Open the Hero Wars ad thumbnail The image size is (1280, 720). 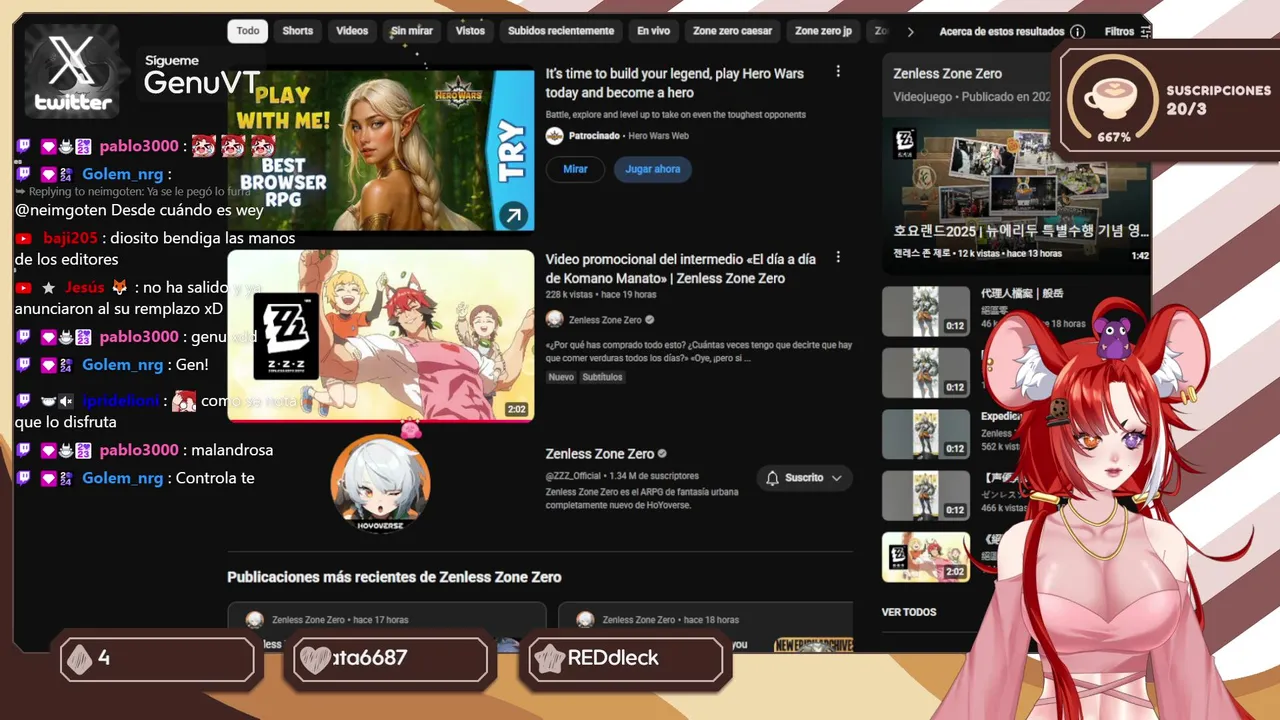[381, 148]
